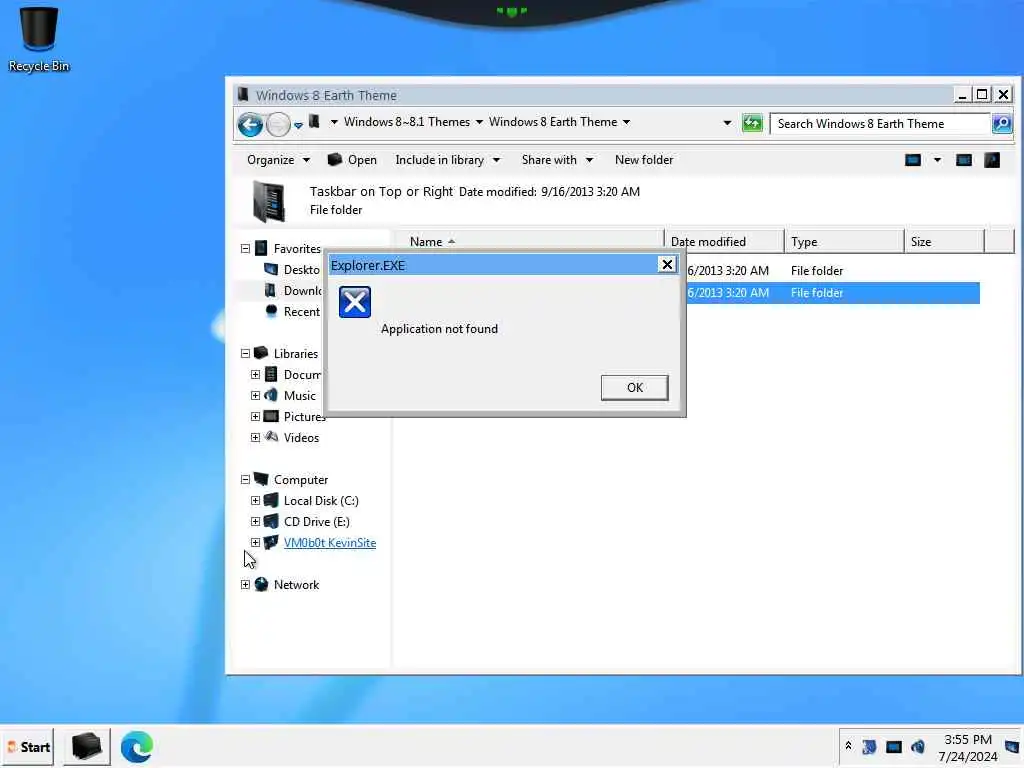Open the Include in library menu
Viewport: 1024px width, 768px height.
click(448, 160)
